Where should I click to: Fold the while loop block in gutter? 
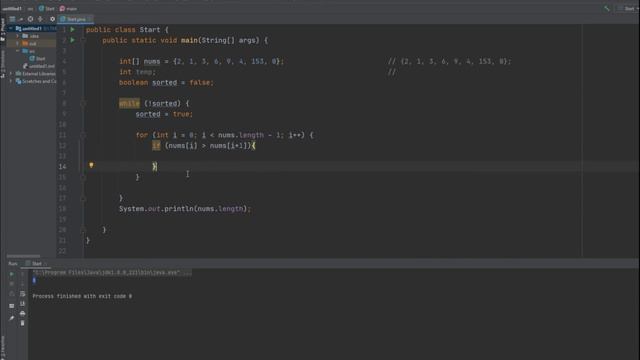point(83,104)
